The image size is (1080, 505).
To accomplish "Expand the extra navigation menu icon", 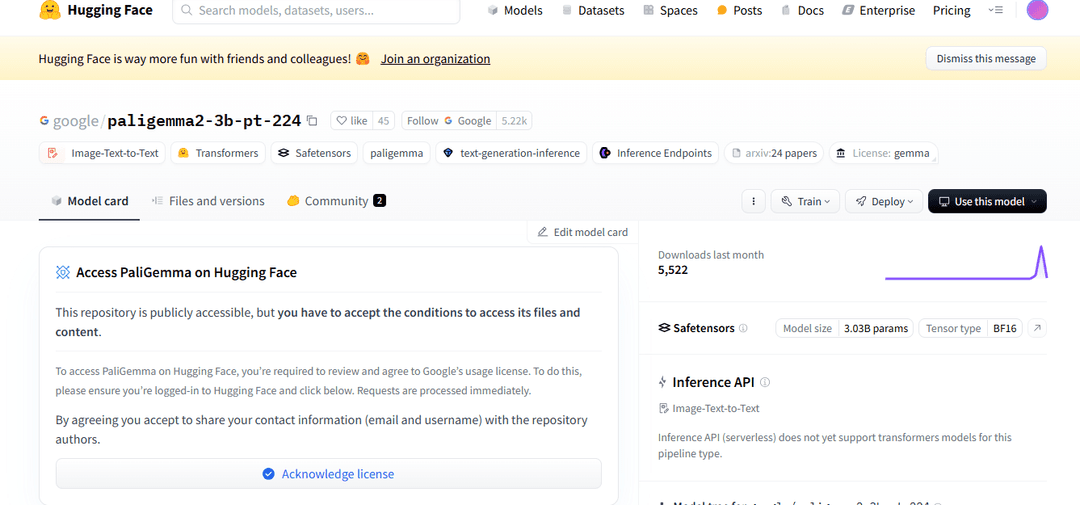I will 995,10.
